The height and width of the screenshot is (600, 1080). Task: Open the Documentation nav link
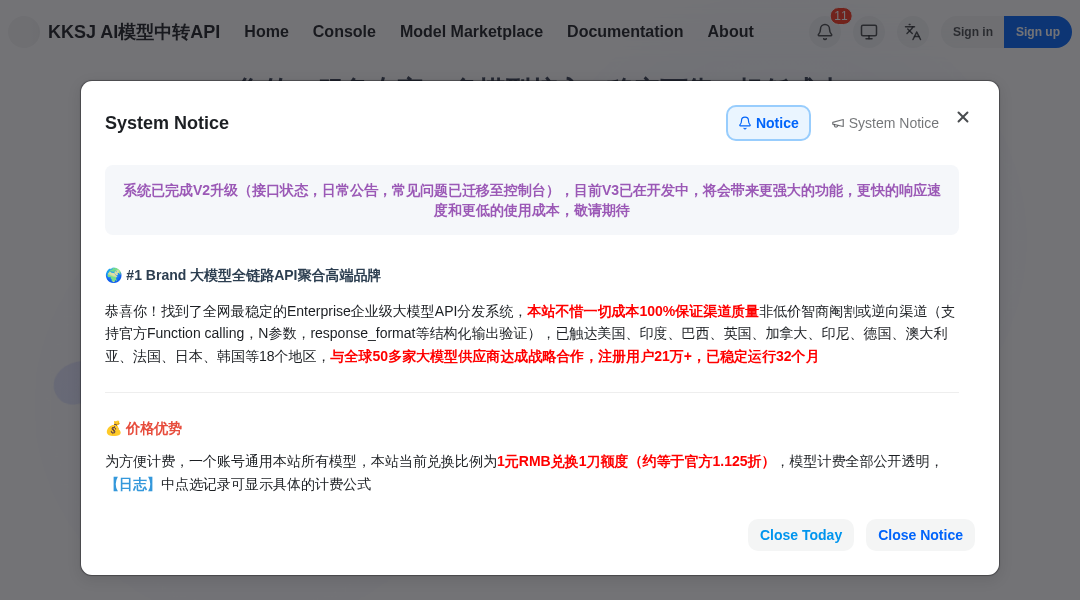[x=625, y=32]
